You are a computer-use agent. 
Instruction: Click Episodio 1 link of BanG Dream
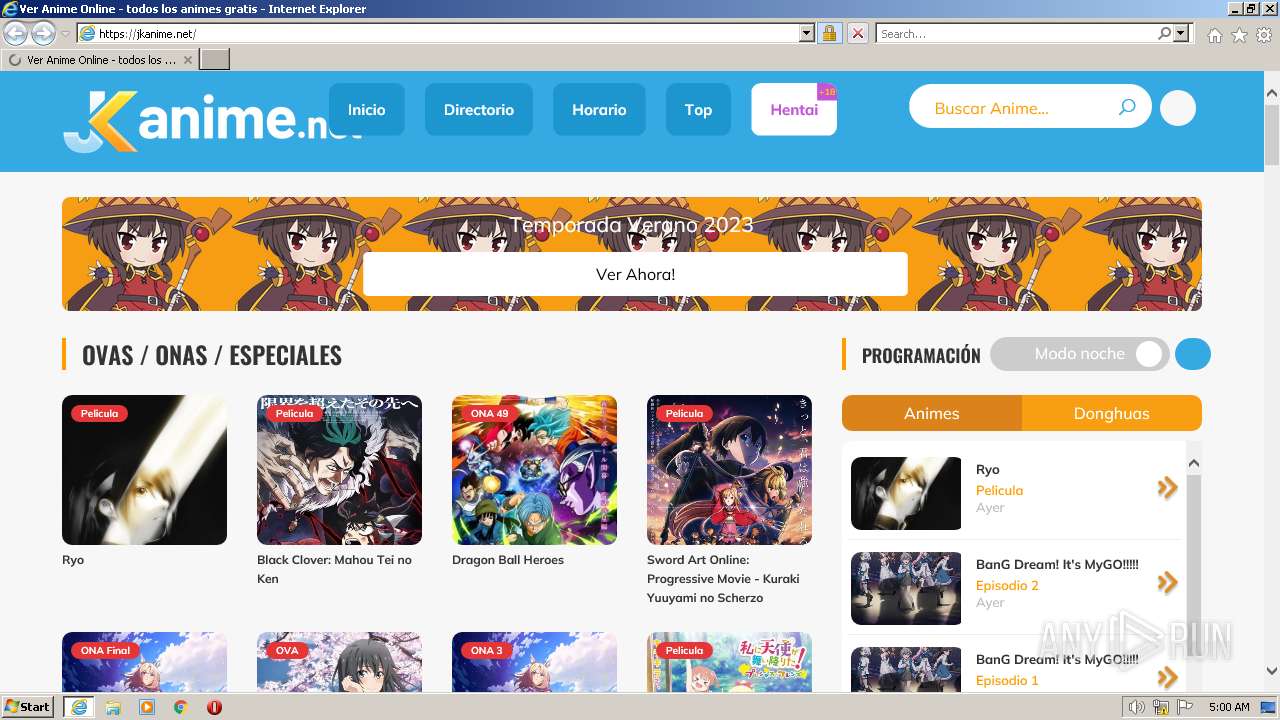(x=1007, y=680)
